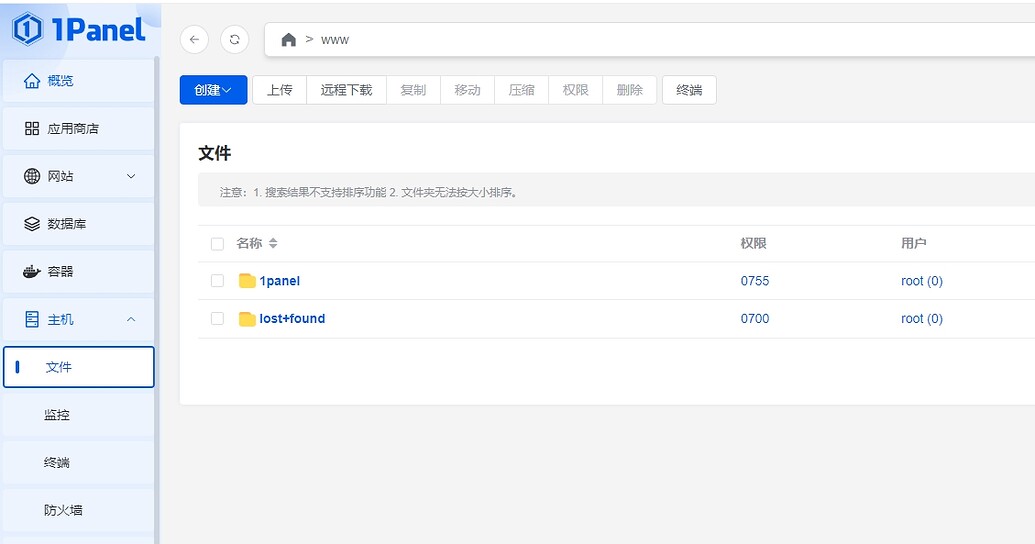The width and height of the screenshot is (1035, 544).
Task: Sort files by 名称 with the sort arrows
Action: coord(273,244)
